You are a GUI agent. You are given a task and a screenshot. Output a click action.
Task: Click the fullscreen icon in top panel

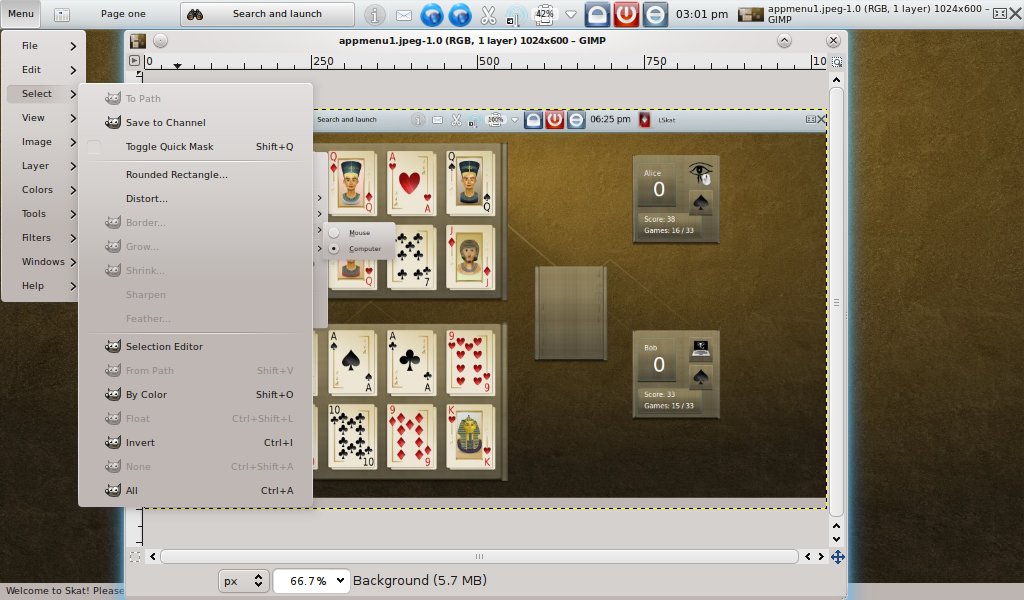click(x=999, y=14)
